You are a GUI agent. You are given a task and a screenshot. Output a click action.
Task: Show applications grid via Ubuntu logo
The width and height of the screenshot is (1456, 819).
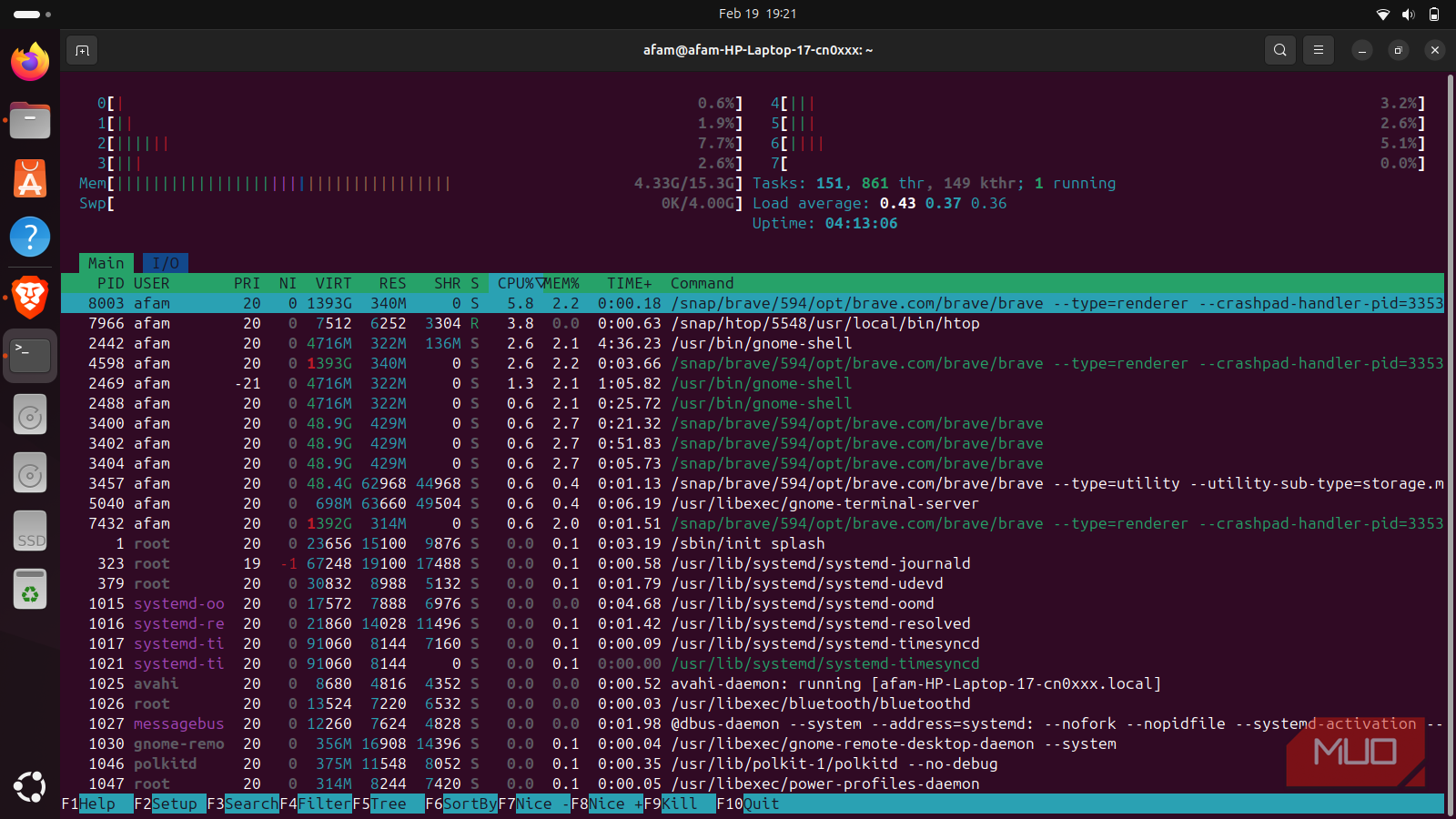click(30, 787)
